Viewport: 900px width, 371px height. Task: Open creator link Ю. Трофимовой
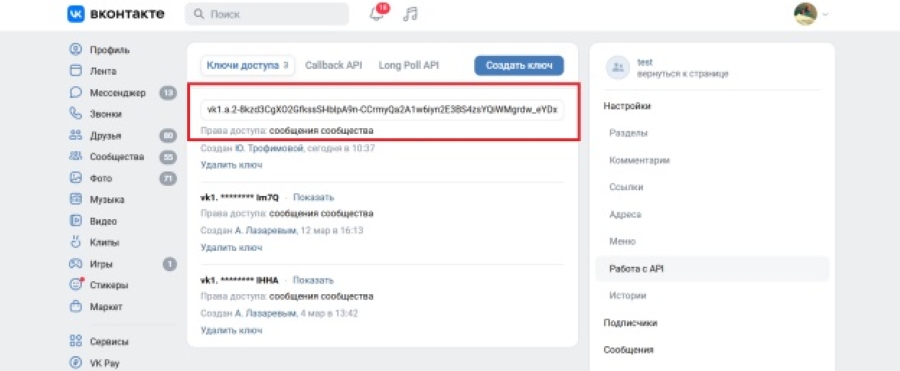(x=268, y=148)
